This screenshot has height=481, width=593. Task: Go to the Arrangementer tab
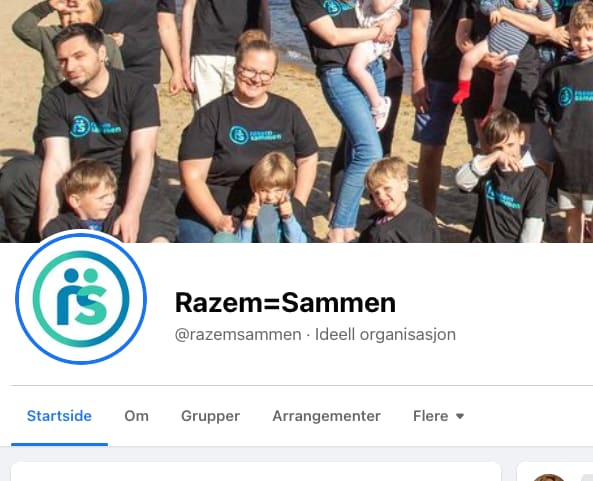[326, 416]
